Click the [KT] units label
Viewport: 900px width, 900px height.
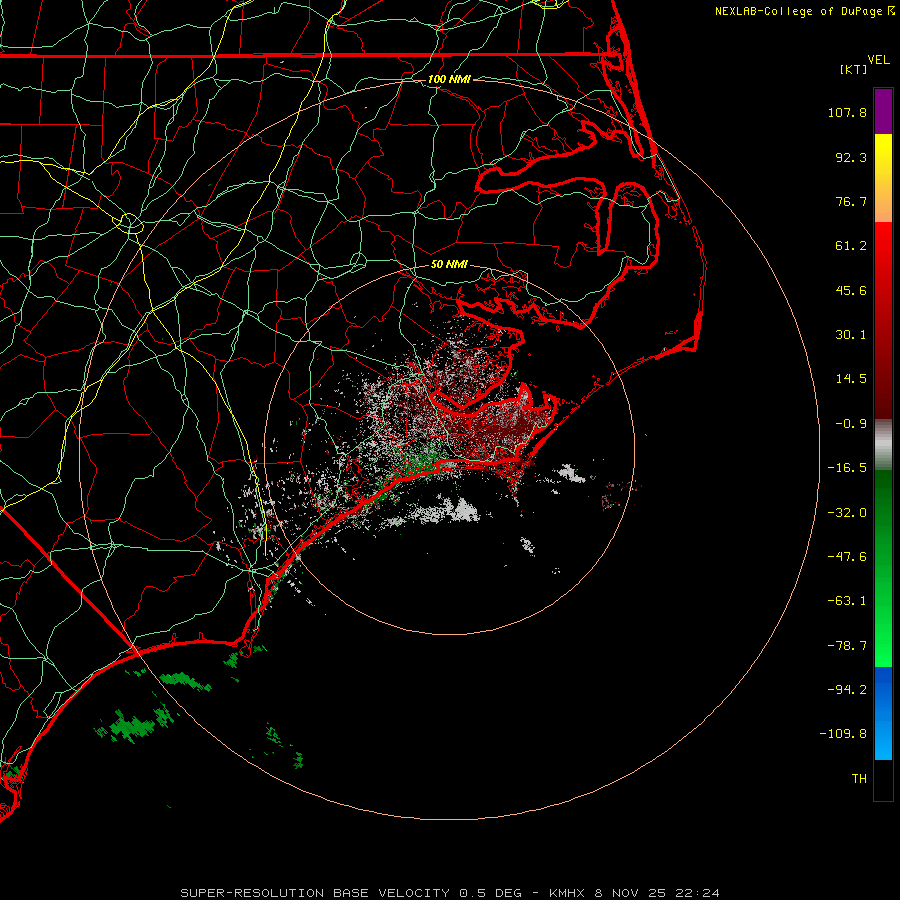pos(854,69)
